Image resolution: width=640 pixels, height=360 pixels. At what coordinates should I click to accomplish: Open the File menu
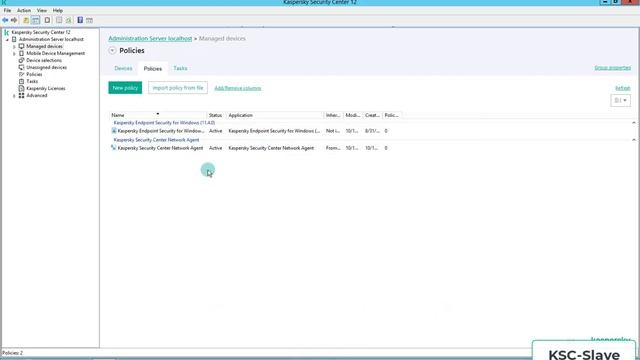point(7,10)
